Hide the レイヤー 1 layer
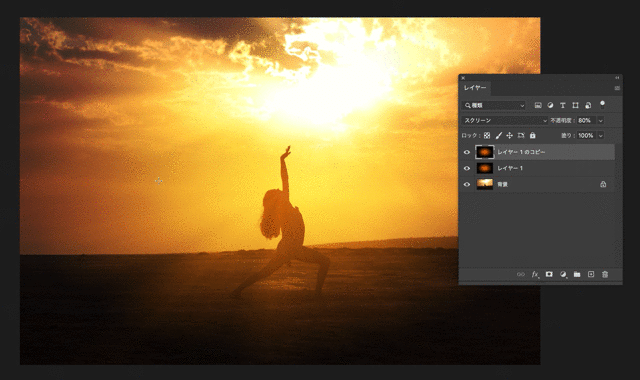640x380 pixels. coord(467,168)
